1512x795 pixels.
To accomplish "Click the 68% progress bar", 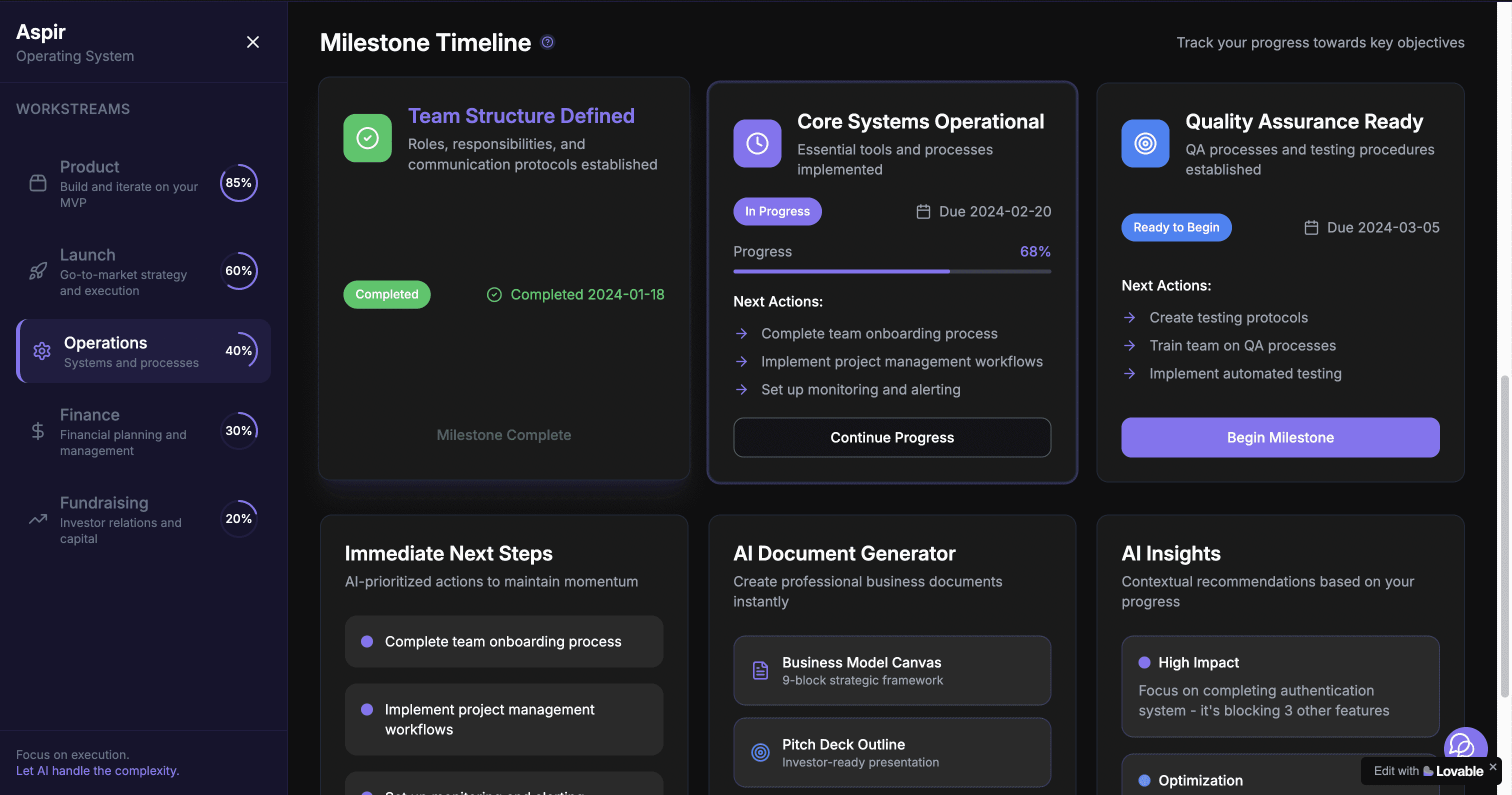I will click(x=891, y=271).
